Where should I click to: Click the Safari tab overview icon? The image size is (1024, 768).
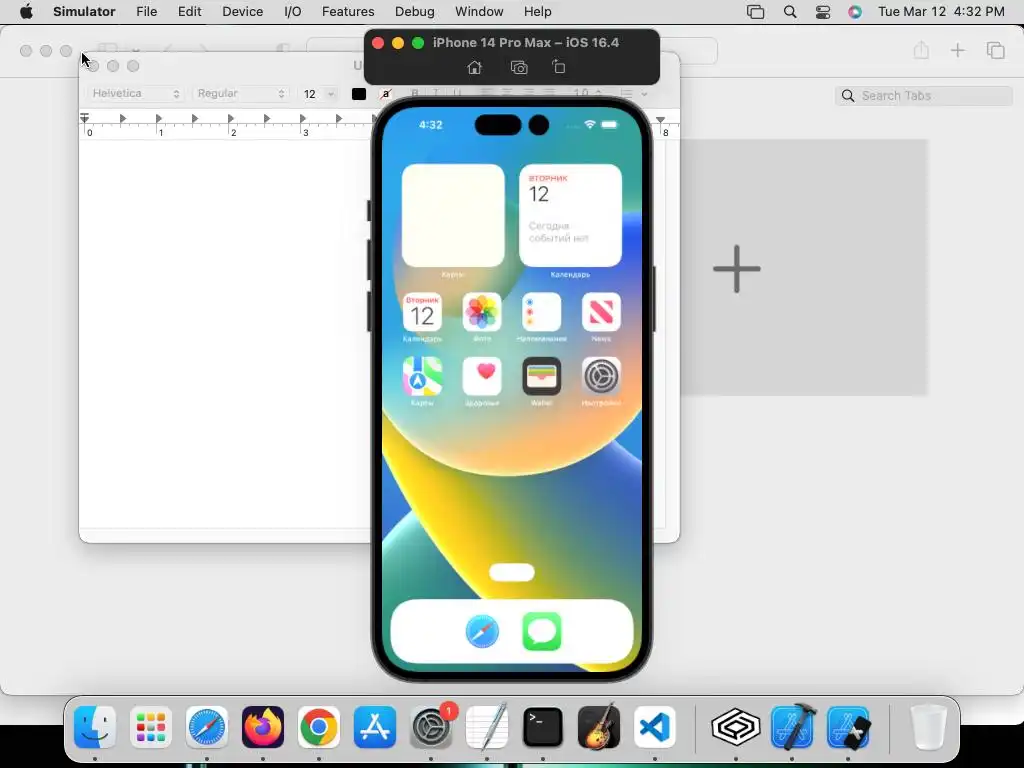pyautogui.click(x=995, y=50)
